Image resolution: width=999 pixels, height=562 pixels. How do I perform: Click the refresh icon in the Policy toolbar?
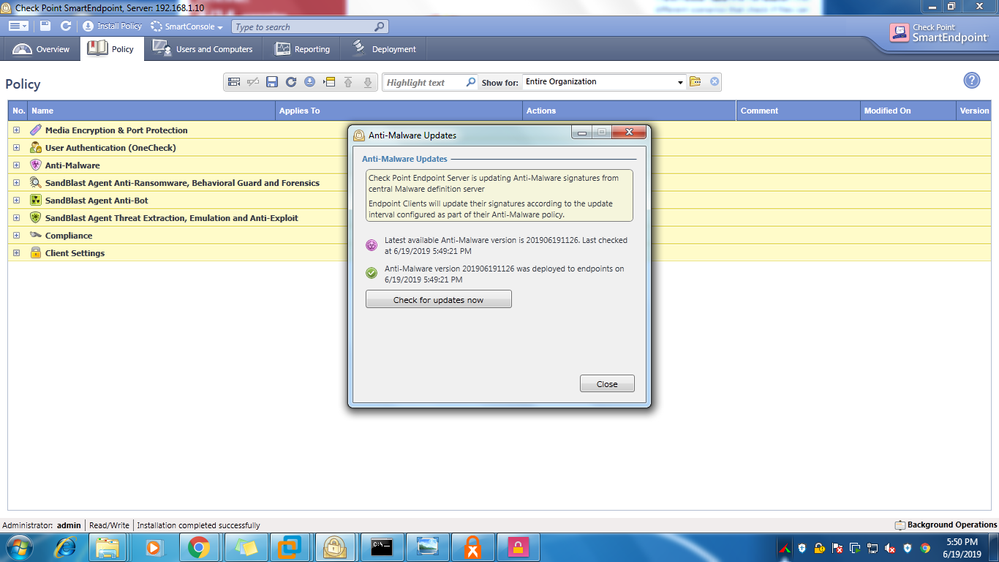tap(291, 83)
